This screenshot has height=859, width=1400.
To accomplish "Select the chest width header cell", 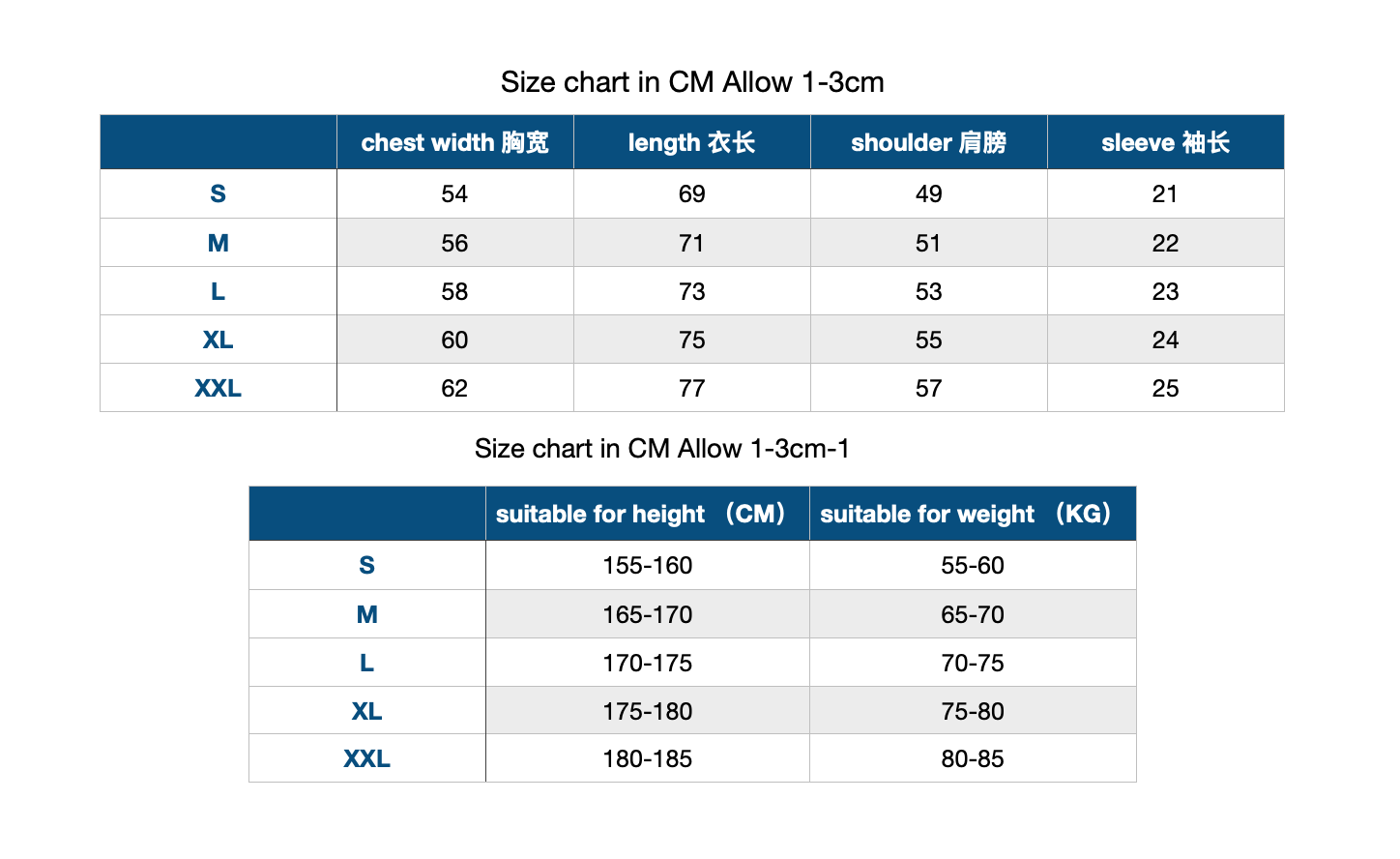I will (x=455, y=142).
